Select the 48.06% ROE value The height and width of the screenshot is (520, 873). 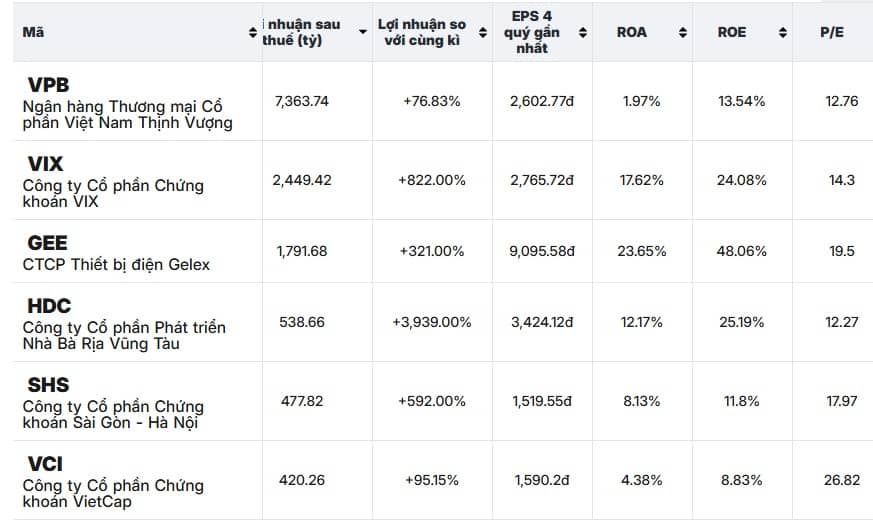(741, 251)
